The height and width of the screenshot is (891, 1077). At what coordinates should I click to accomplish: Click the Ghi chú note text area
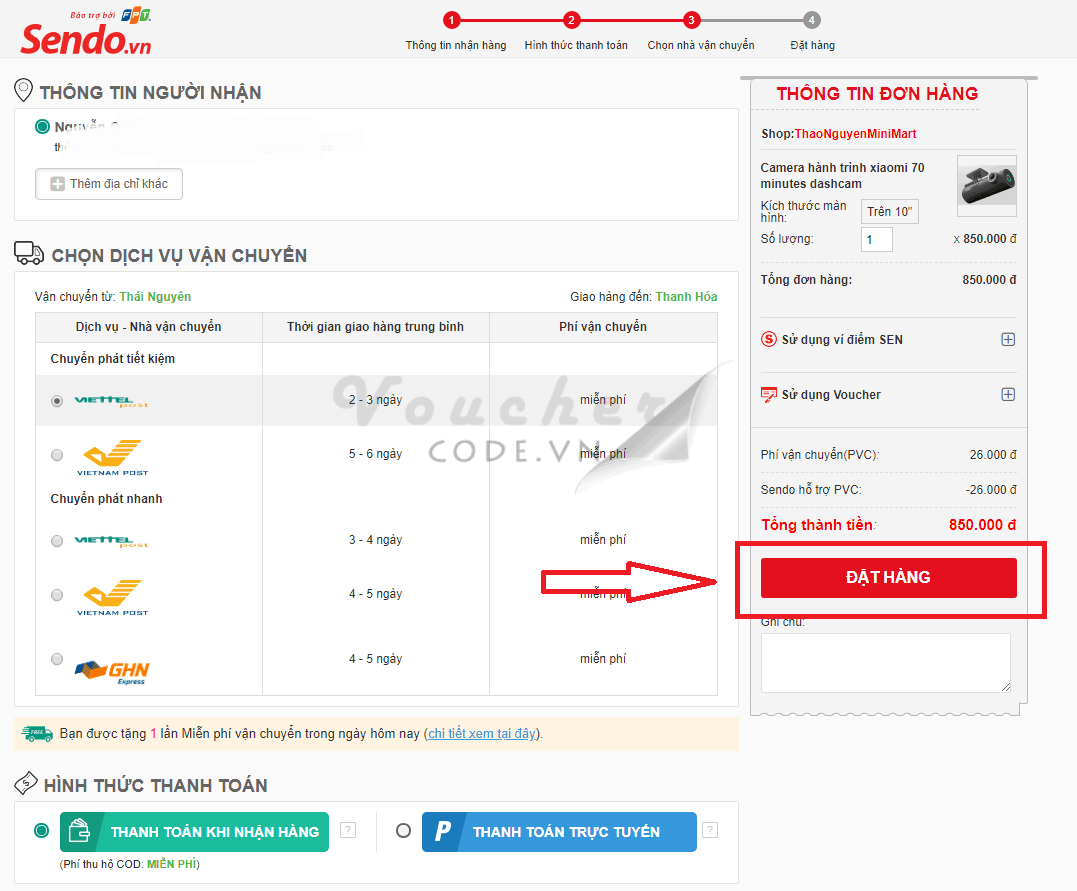(x=885, y=662)
